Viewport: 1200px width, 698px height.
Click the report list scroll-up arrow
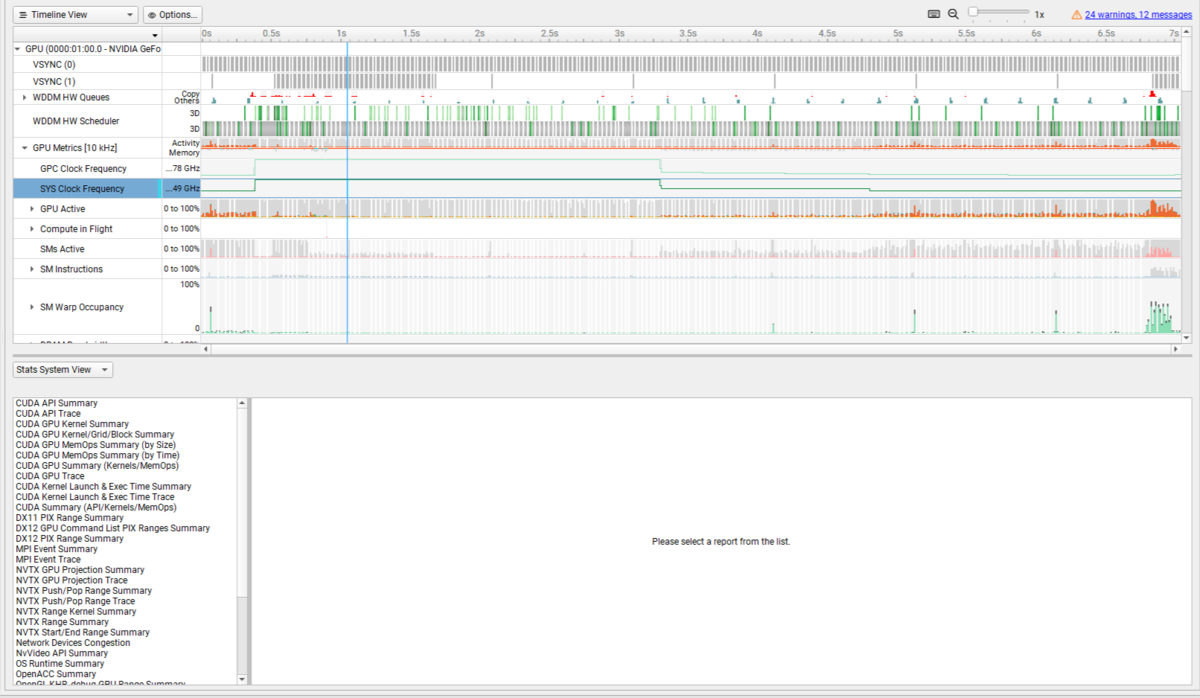point(241,403)
